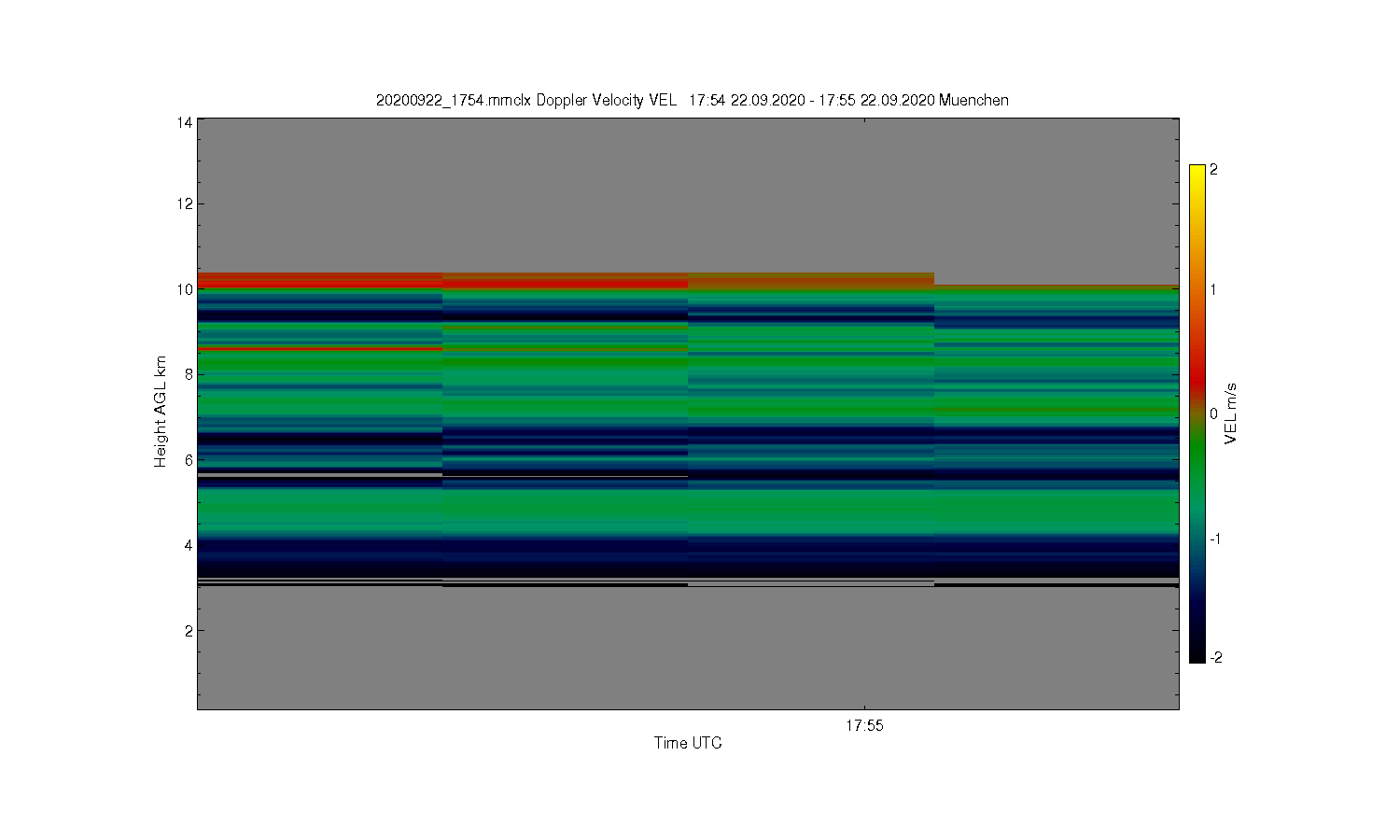The height and width of the screenshot is (840, 1400).
Task: Click the Time UTC axis label
Action: click(x=688, y=743)
